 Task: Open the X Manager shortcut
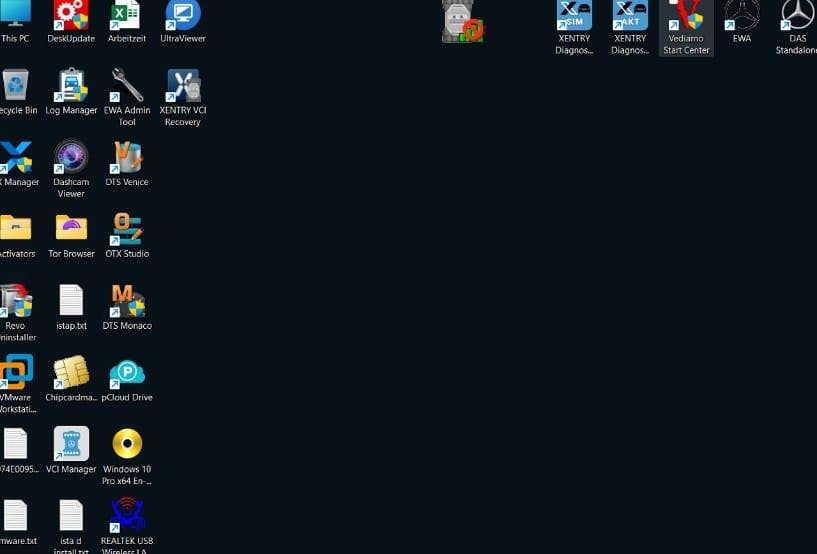point(17,164)
